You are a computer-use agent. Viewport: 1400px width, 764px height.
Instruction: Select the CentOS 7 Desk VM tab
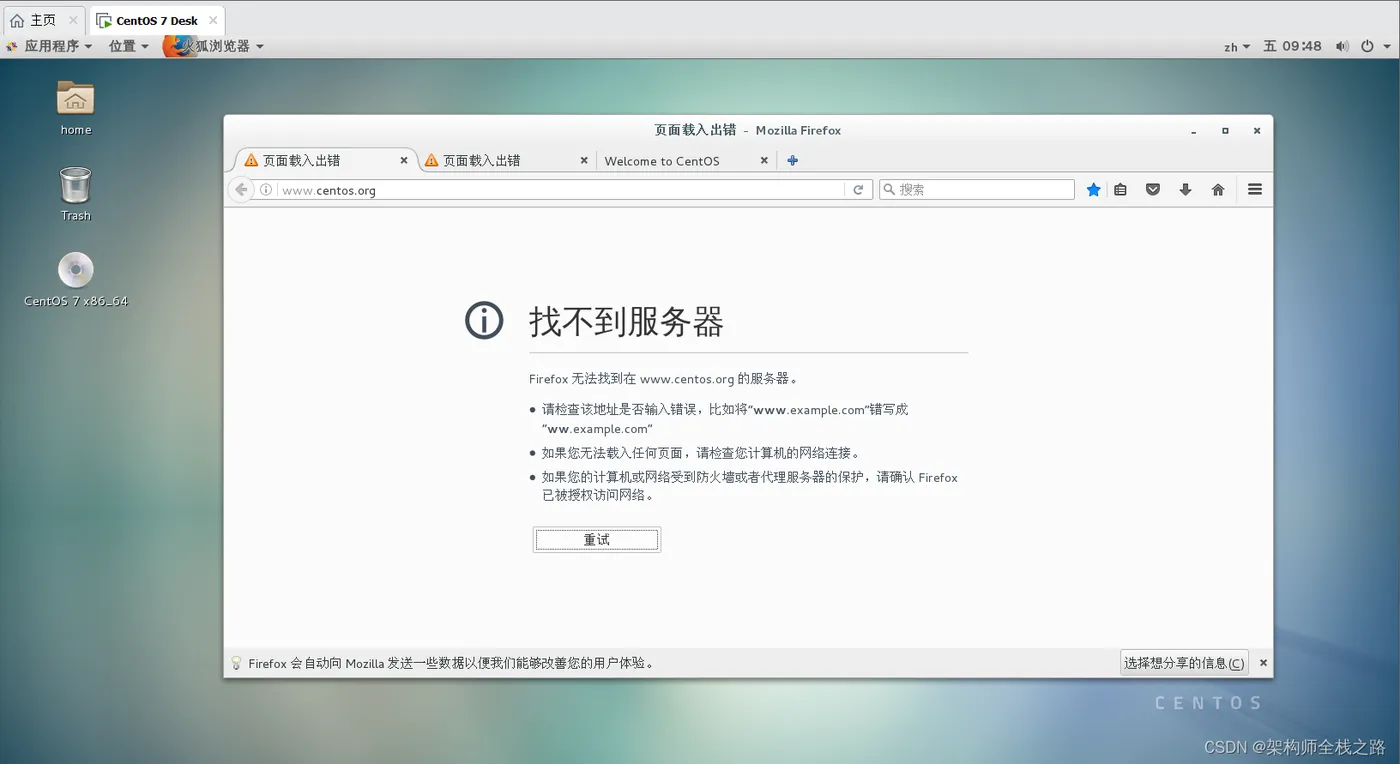[157, 20]
